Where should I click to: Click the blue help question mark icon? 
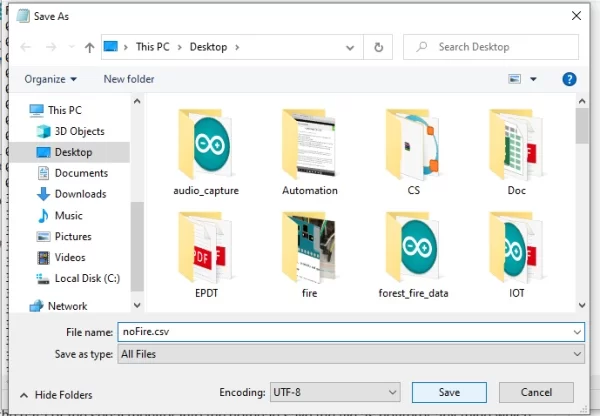point(569,79)
